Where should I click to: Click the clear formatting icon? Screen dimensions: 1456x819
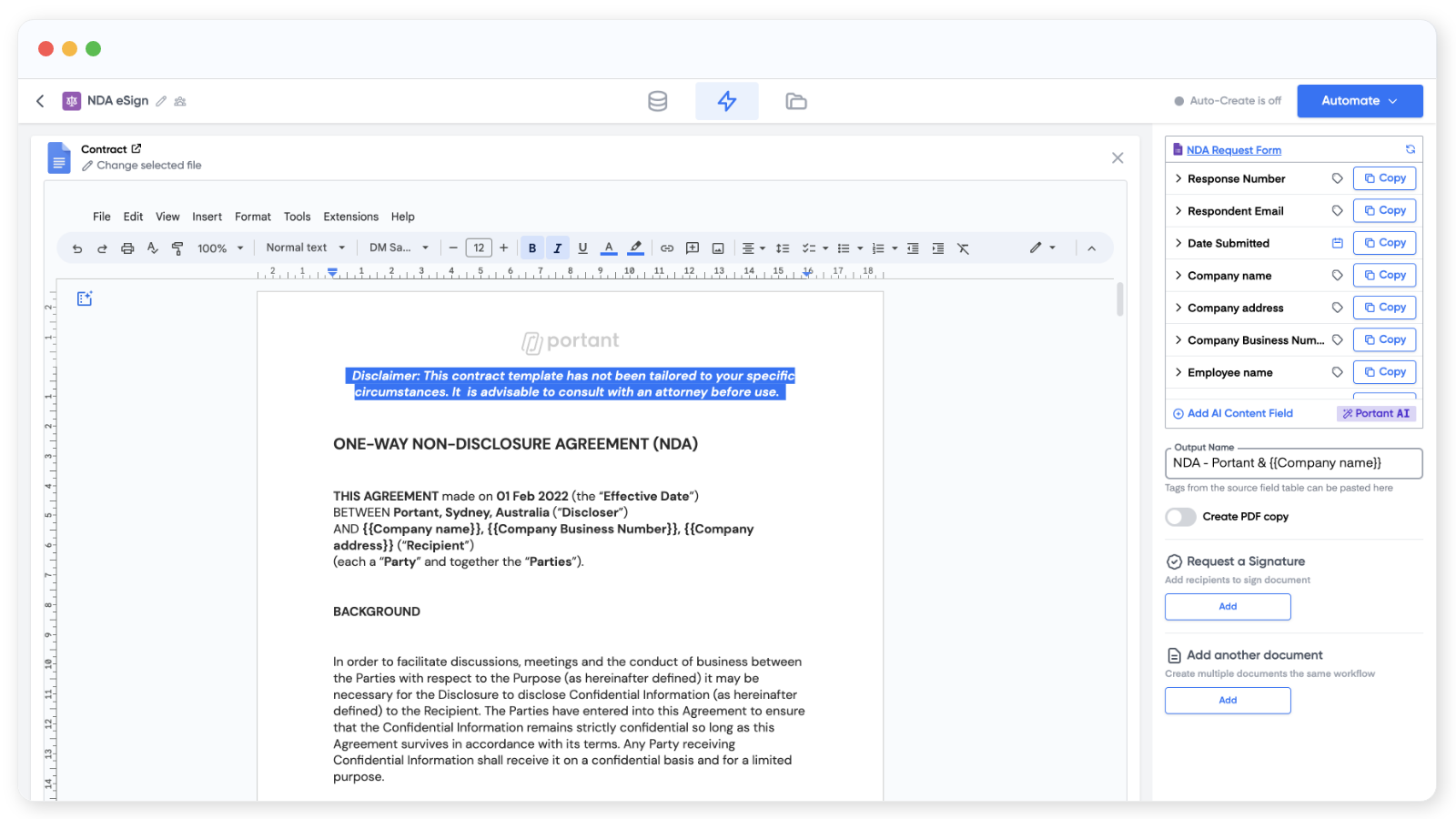click(963, 248)
